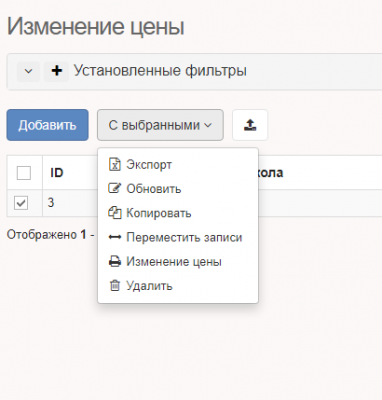Click the Отображено 1 - status text
The height and width of the screenshot is (400, 382).
50,235
